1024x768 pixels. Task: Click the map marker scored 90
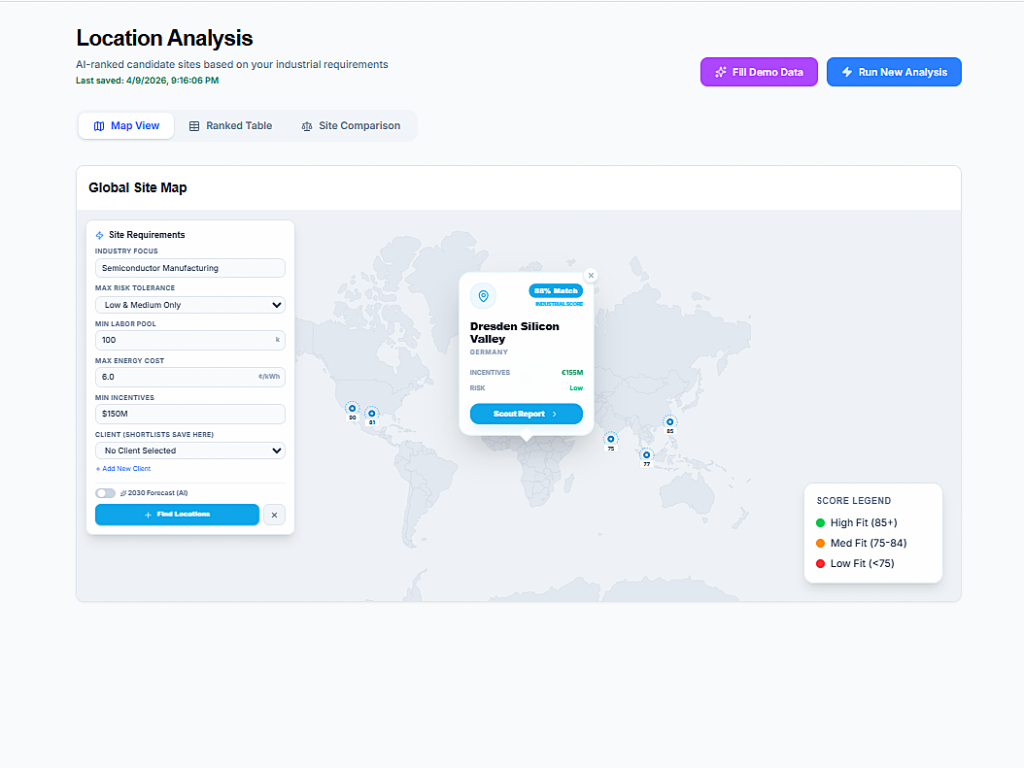pyautogui.click(x=352, y=408)
